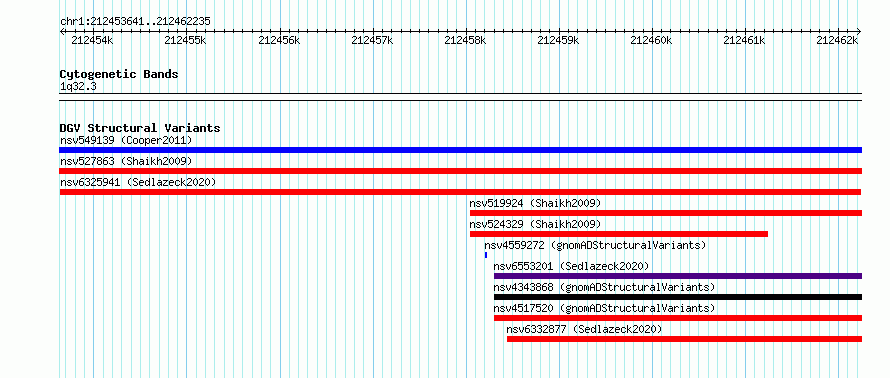
Task: Click the 1q32.3 cytogenetic band bar
Action: [460, 97]
